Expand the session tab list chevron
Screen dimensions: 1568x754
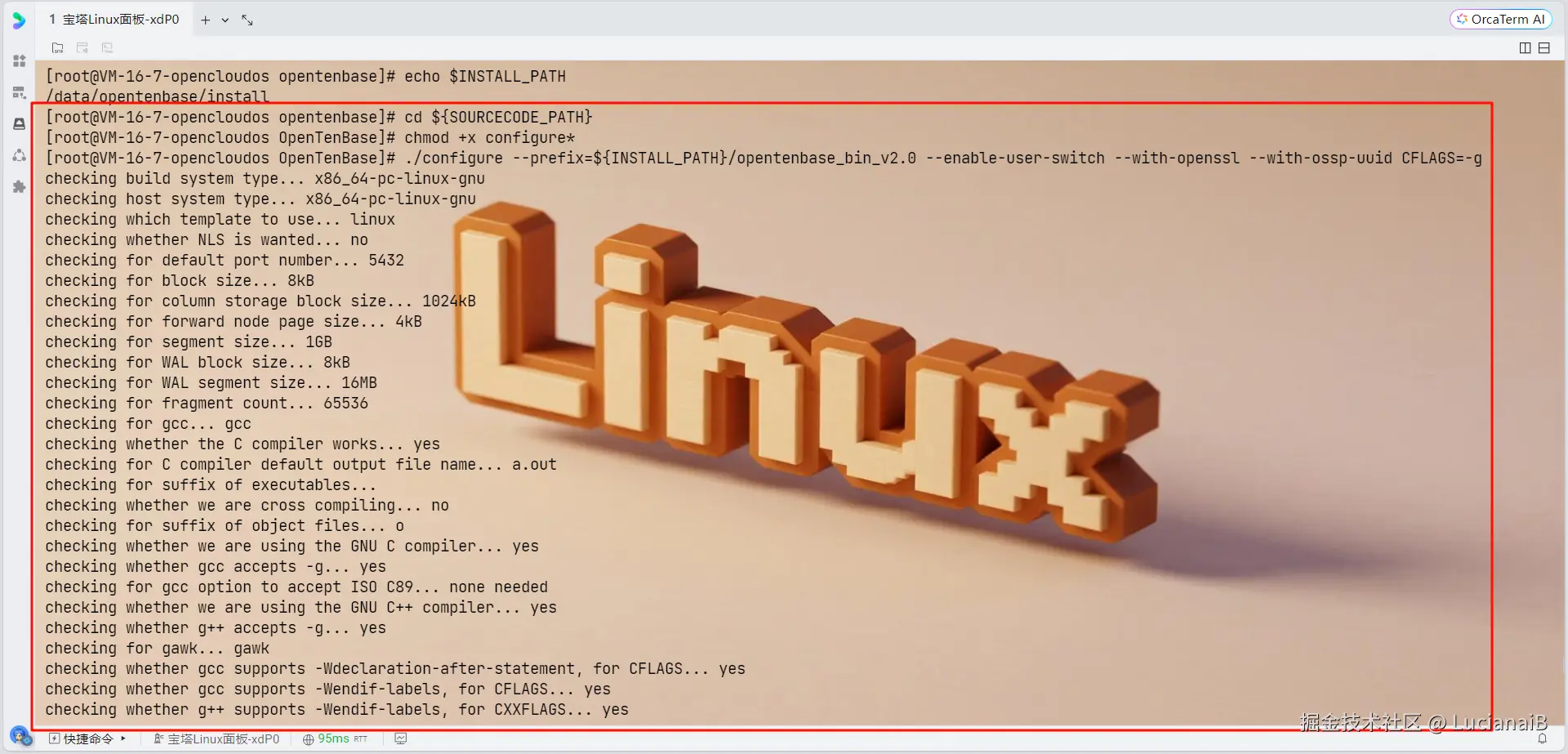click(225, 20)
